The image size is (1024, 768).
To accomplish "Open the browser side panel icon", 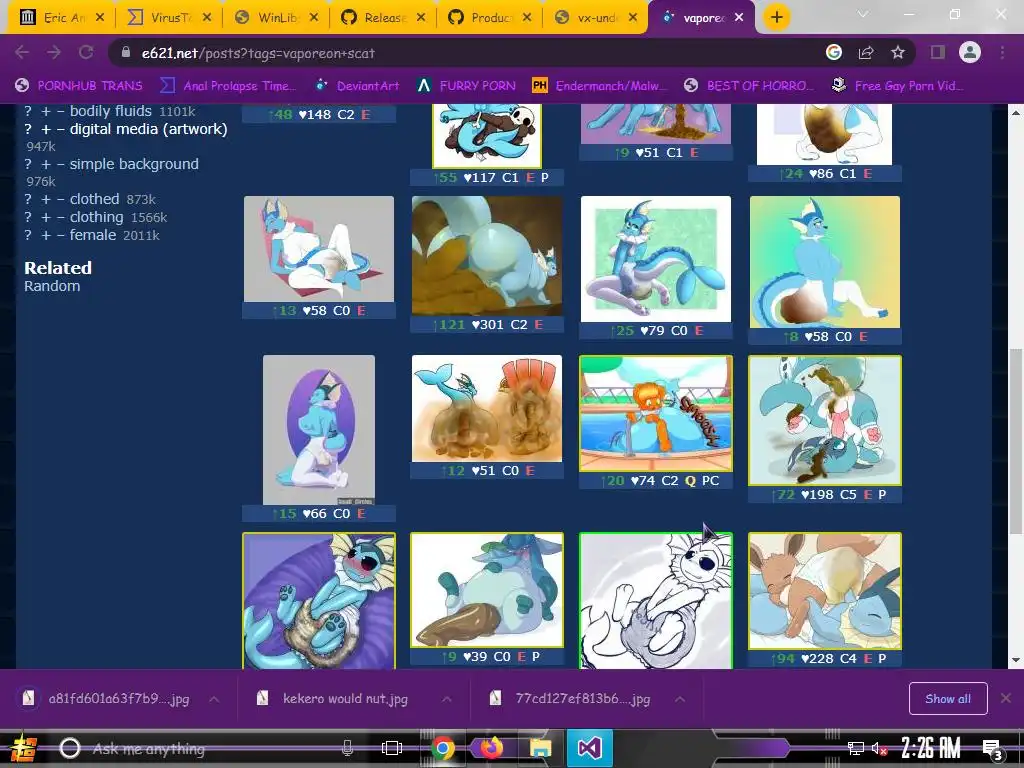I will click(938, 52).
